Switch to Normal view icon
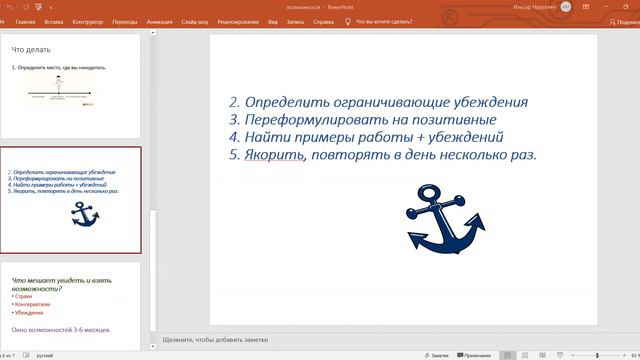Screen dimensions: 640x360 point(507,356)
